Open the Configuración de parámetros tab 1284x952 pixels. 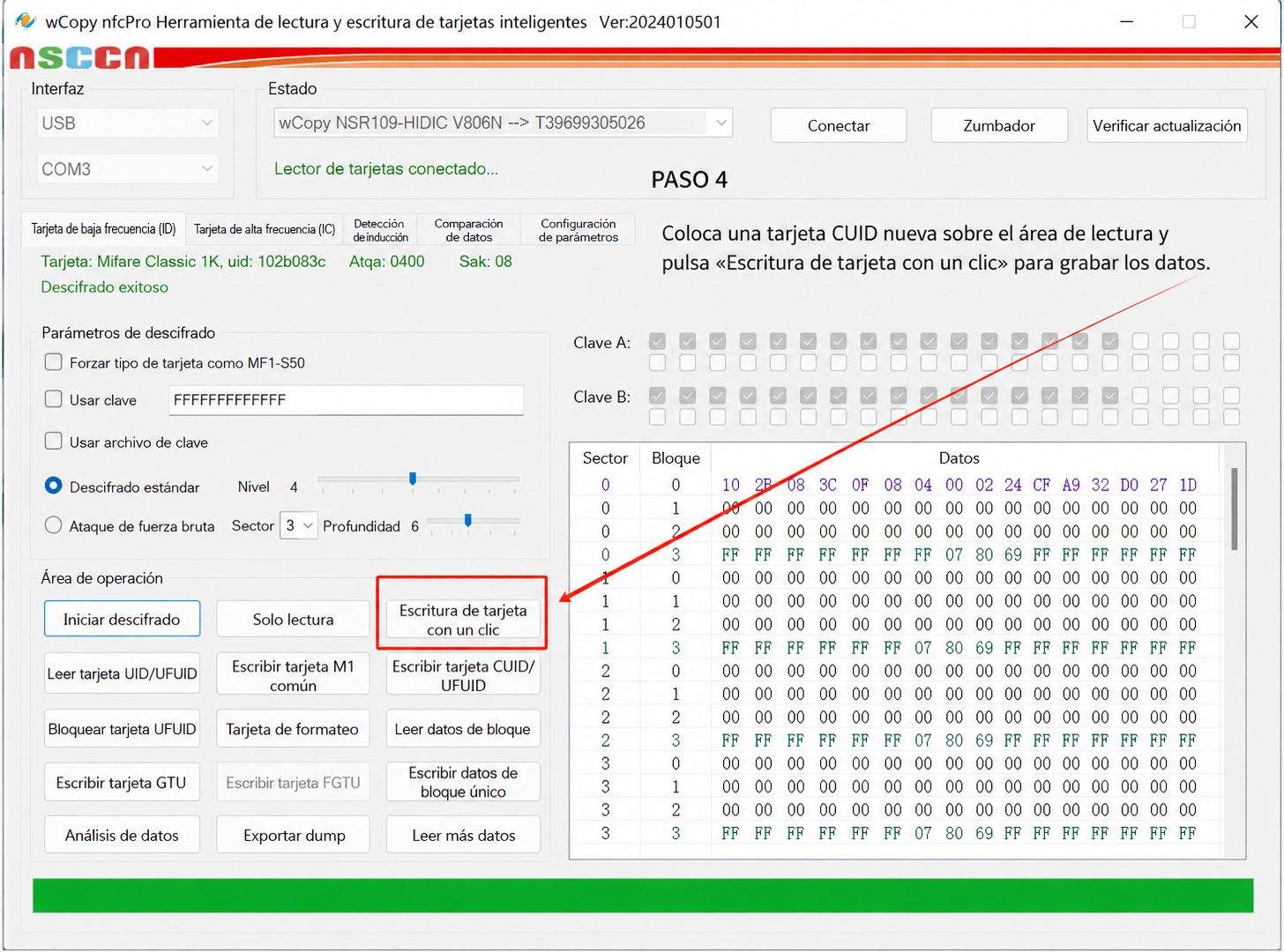[x=579, y=230]
